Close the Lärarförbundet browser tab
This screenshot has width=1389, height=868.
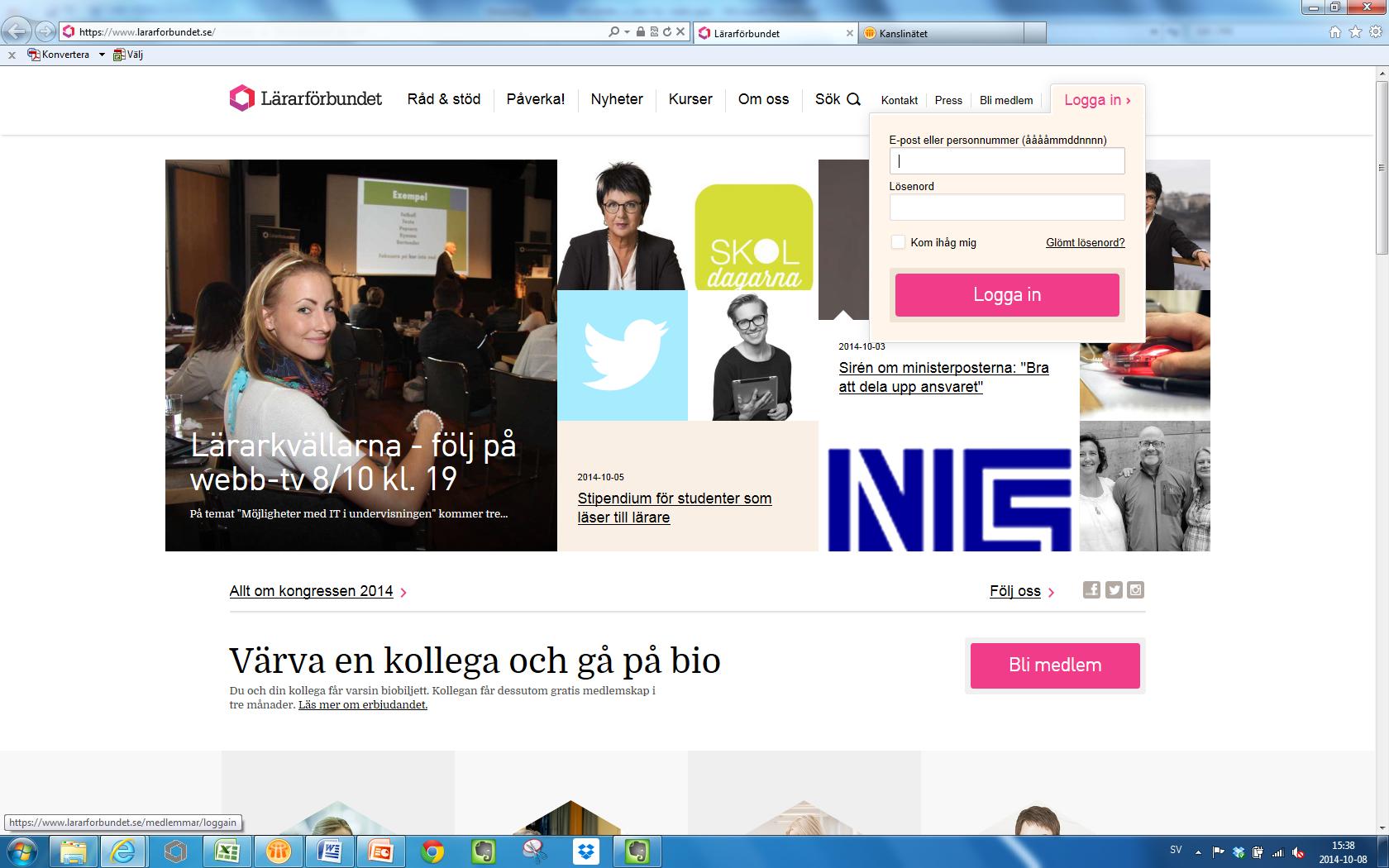(849, 33)
